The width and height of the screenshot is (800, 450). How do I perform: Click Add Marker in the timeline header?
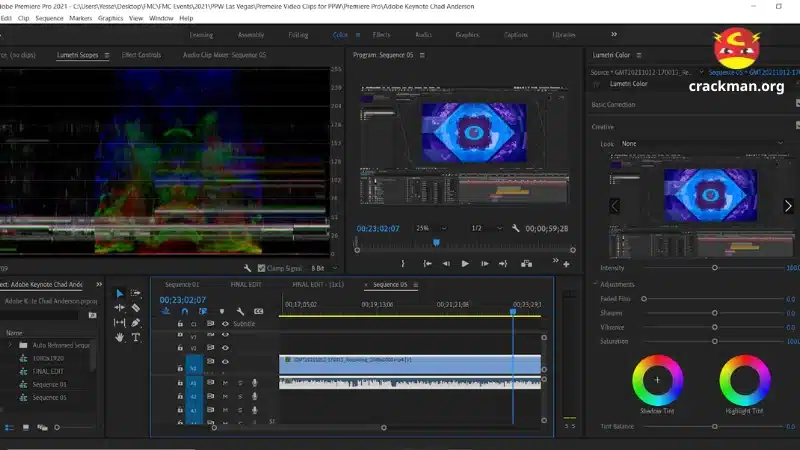pyautogui.click(x=221, y=311)
